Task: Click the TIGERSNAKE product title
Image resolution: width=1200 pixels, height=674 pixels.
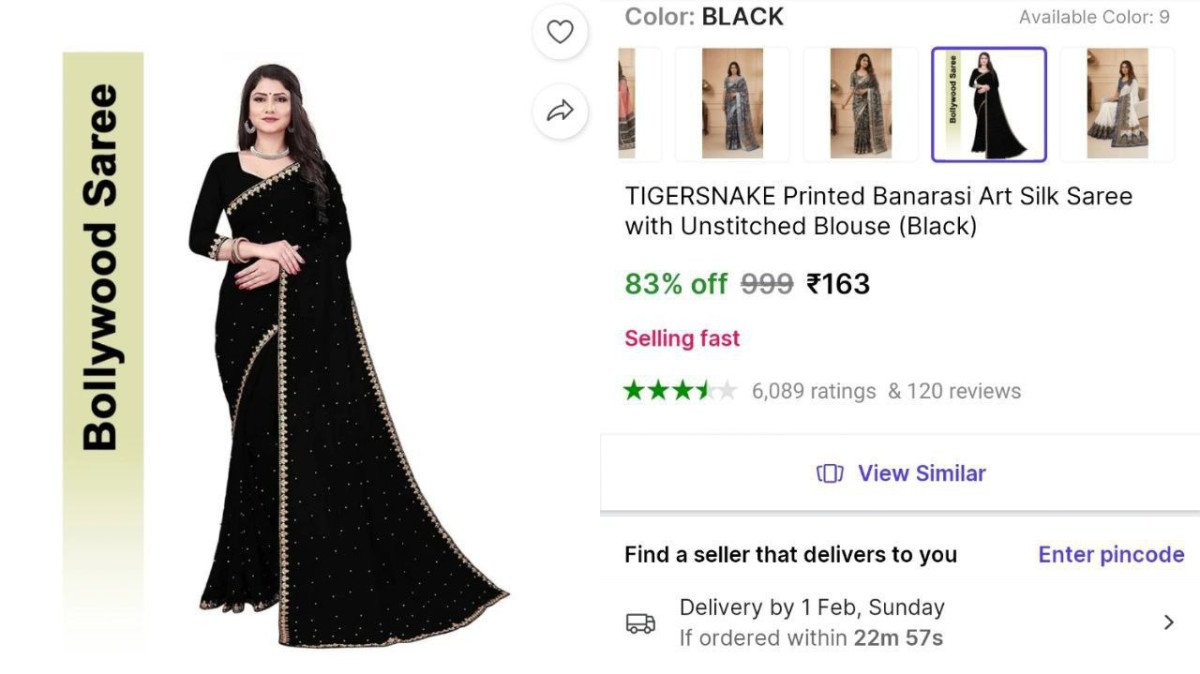Action: (x=878, y=210)
